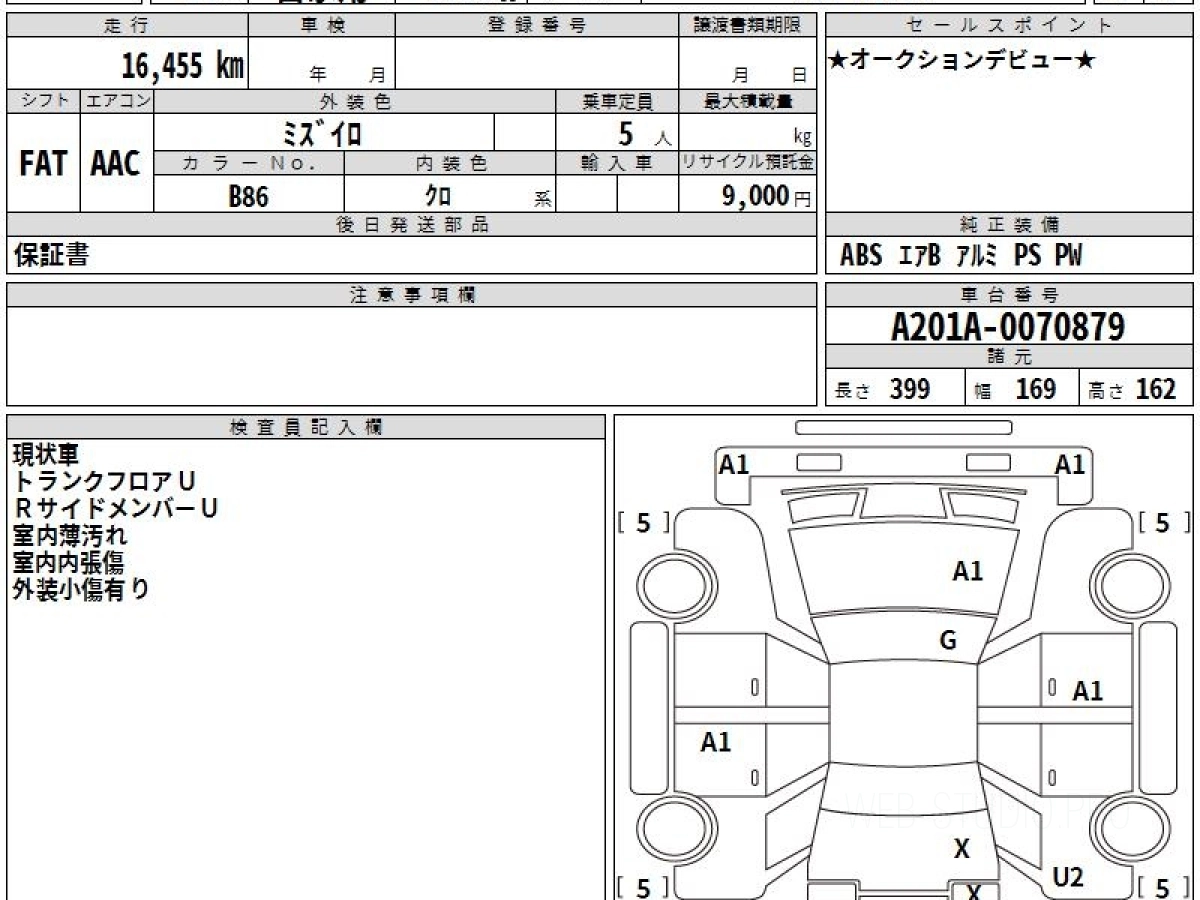The height and width of the screenshot is (900, 1200).
Task: Click the 諸元 header
Action: [x=1010, y=357]
